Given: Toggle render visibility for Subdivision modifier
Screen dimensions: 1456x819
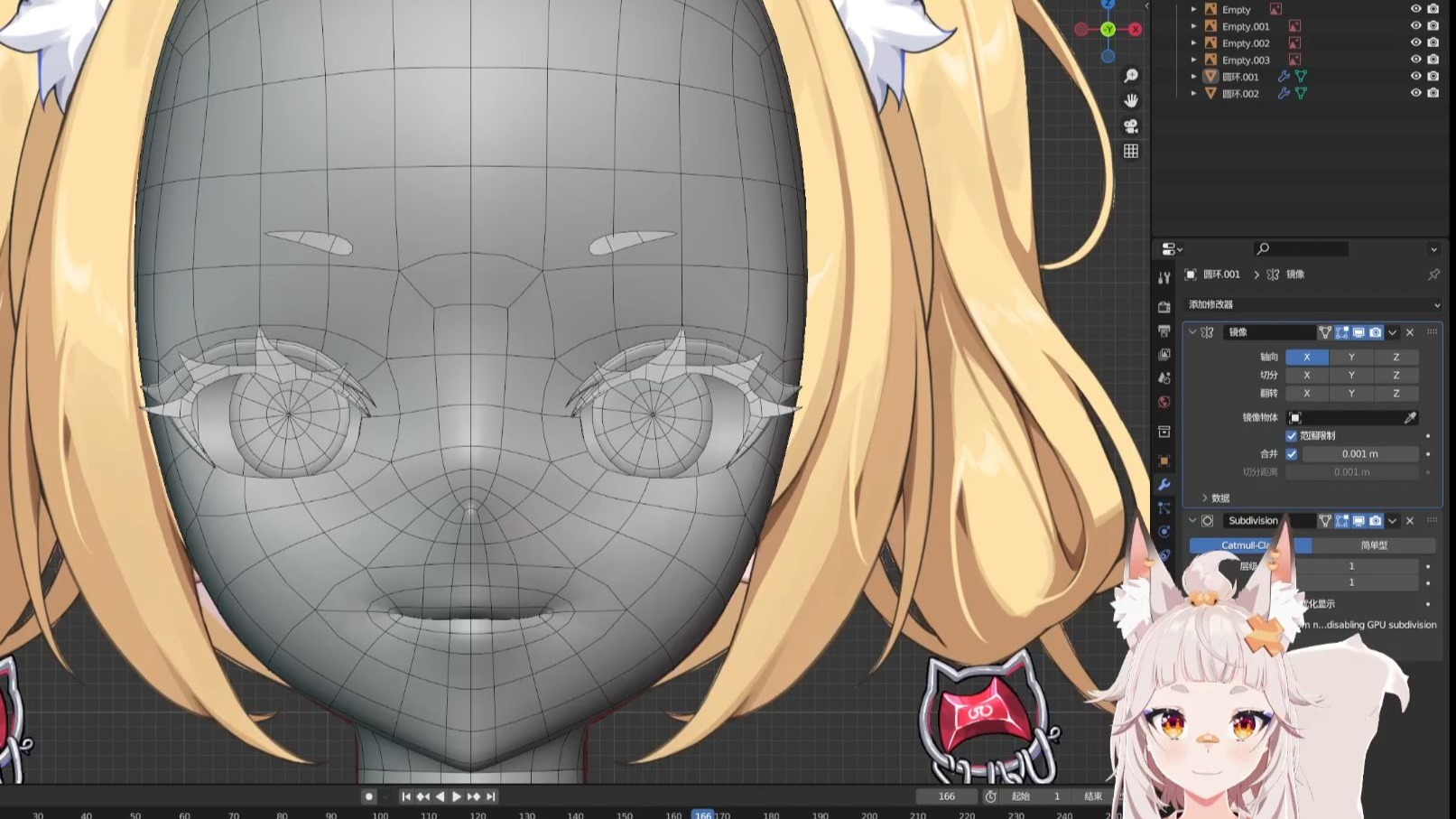Looking at the screenshot, I should pos(1375,521).
